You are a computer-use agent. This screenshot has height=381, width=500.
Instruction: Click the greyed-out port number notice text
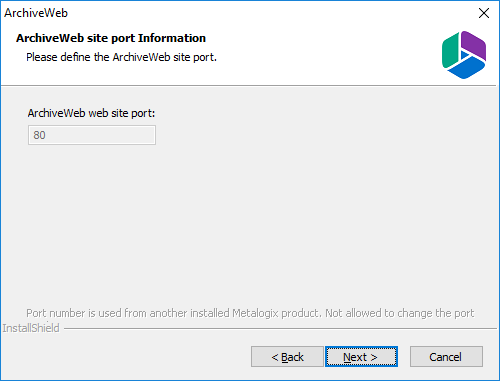(250, 313)
